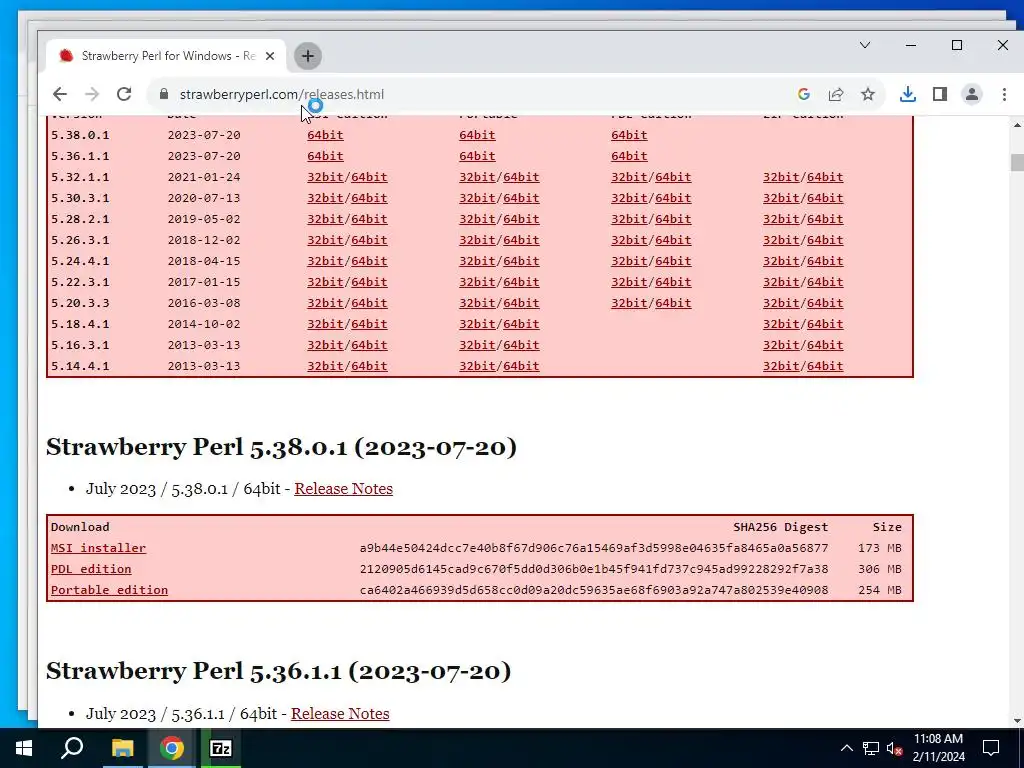Click 5.14.4.1 ZIP edition 64bit link
The height and width of the screenshot is (768, 1024).
(825, 366)
